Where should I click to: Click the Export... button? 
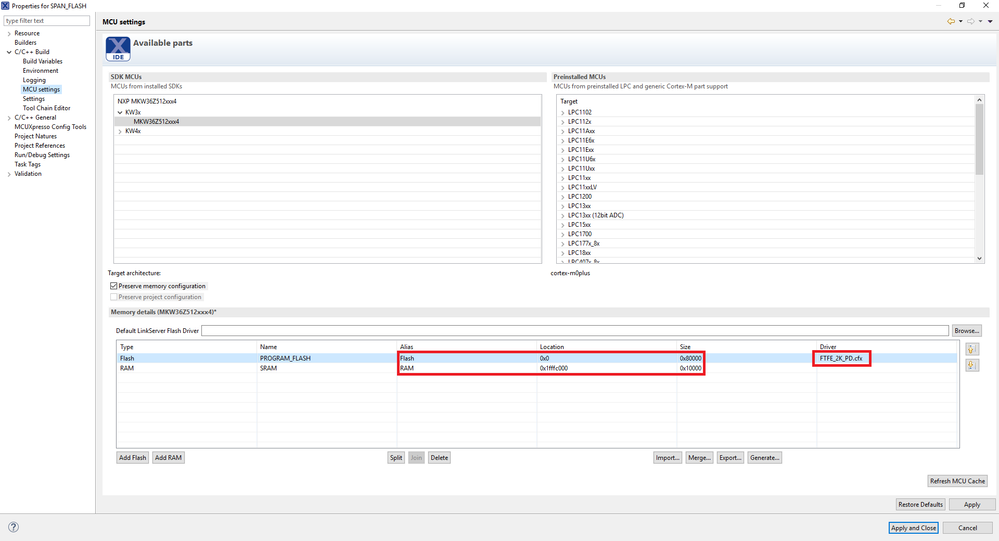tap(729, 458)
